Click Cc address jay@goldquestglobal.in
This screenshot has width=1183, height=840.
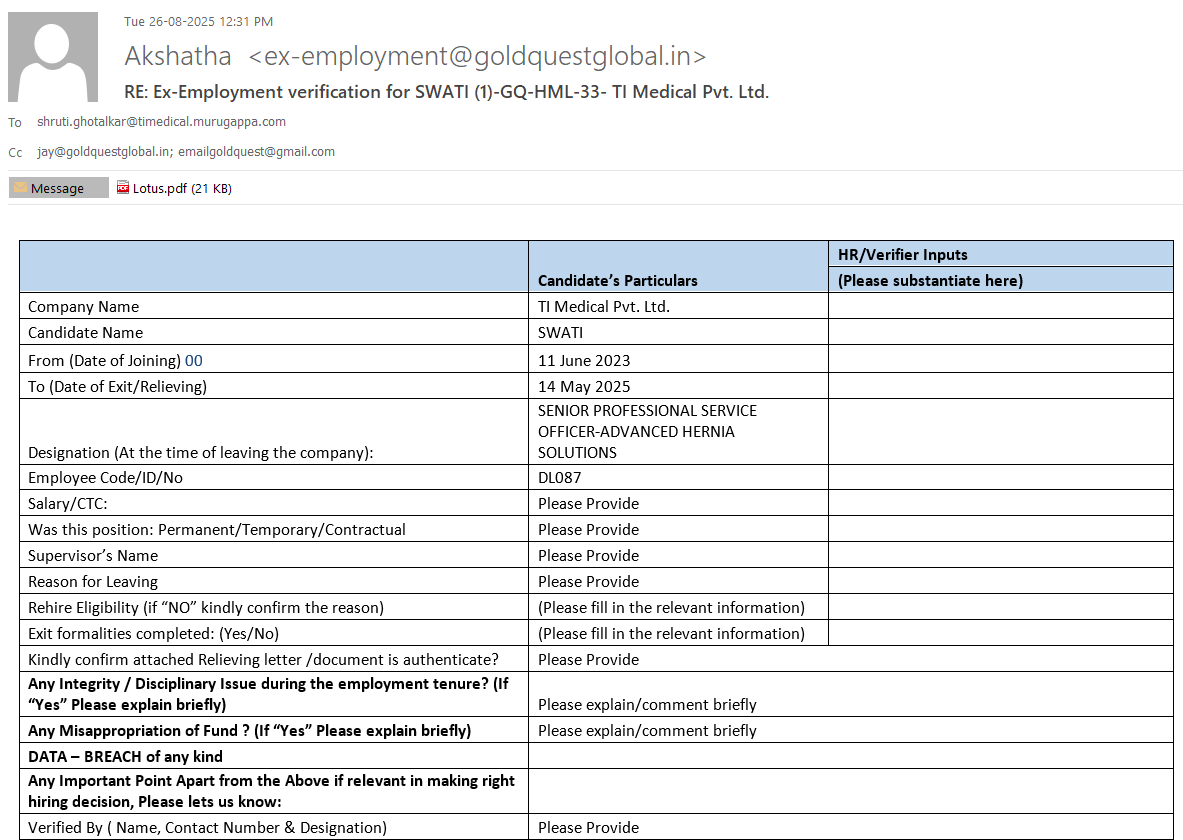[x=103, y=152]
